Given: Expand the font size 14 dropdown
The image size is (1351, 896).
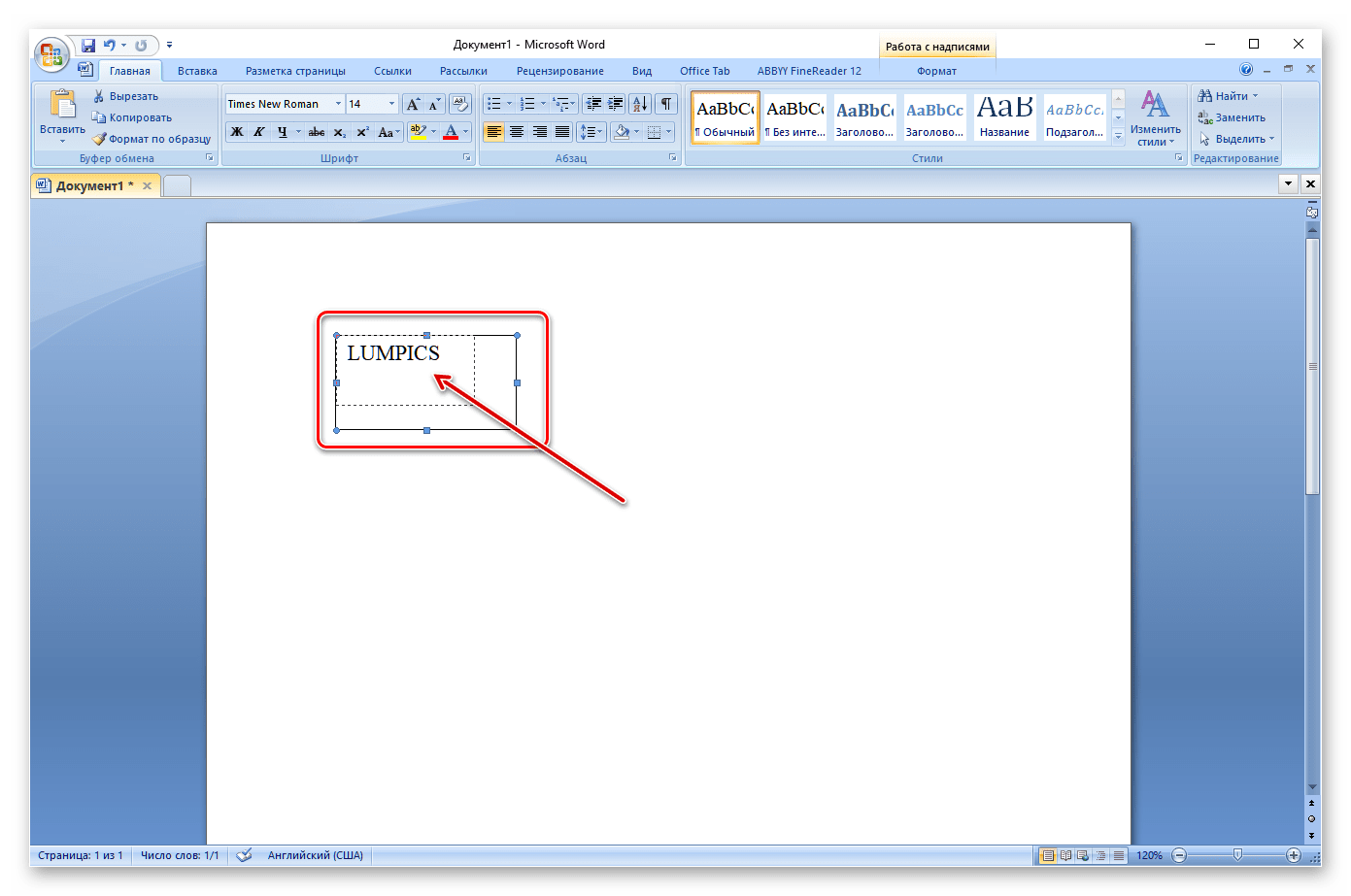Looking at the screenshot, I should click(391, 104).
